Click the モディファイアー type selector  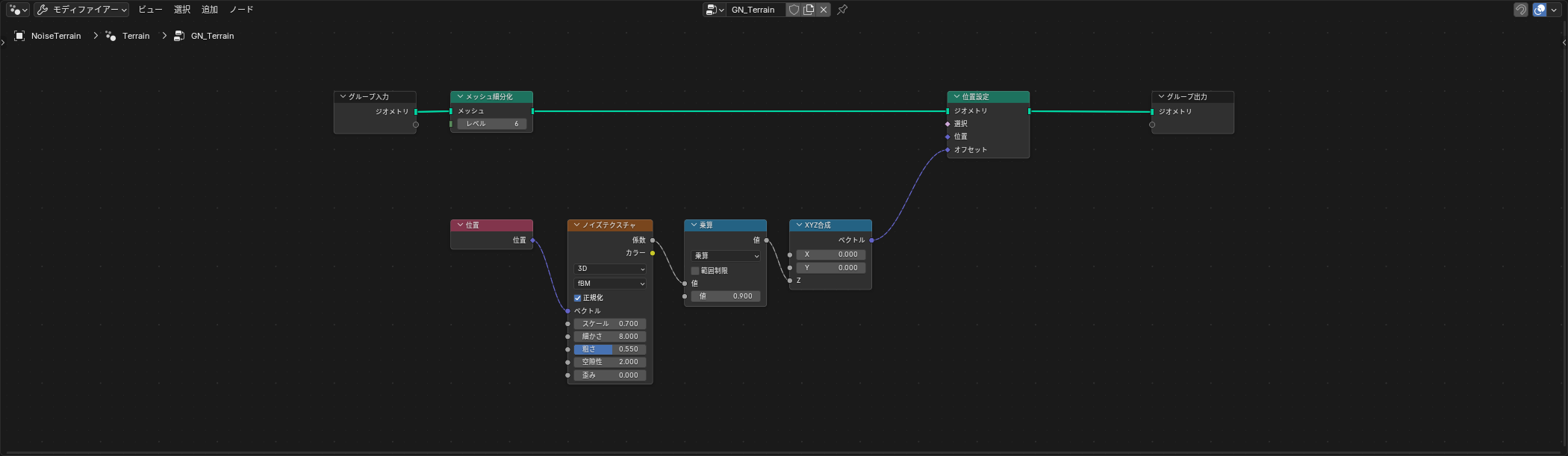pyautogui.click(x=81, y=10)
